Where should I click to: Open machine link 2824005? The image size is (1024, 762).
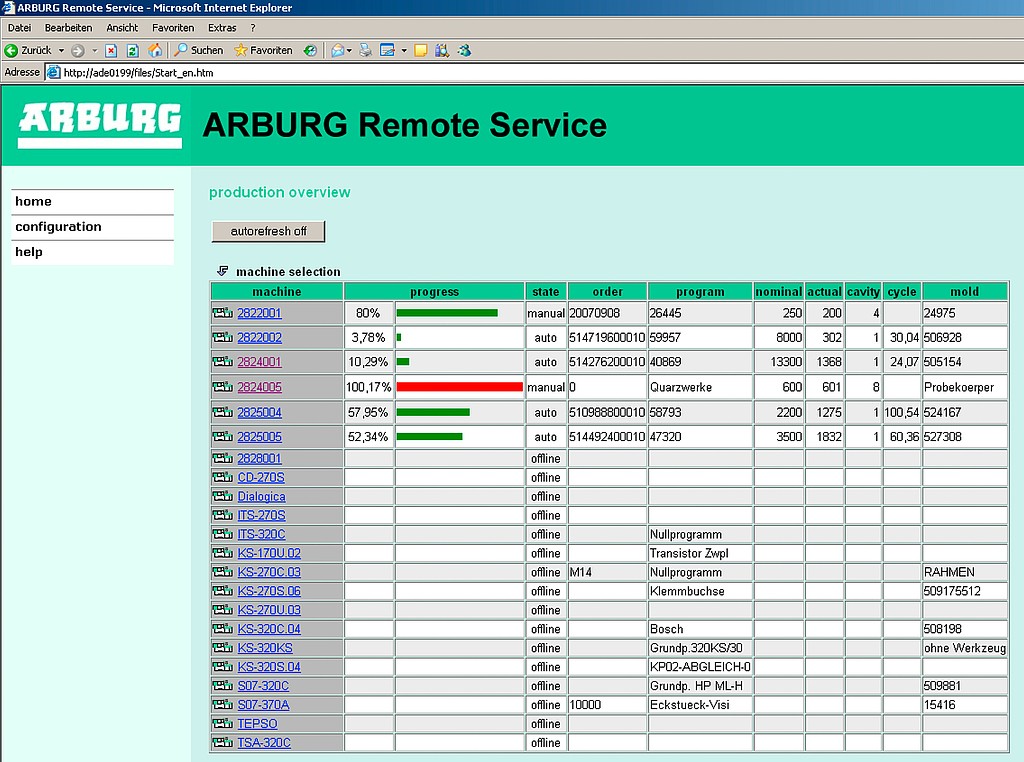[259, 387]
